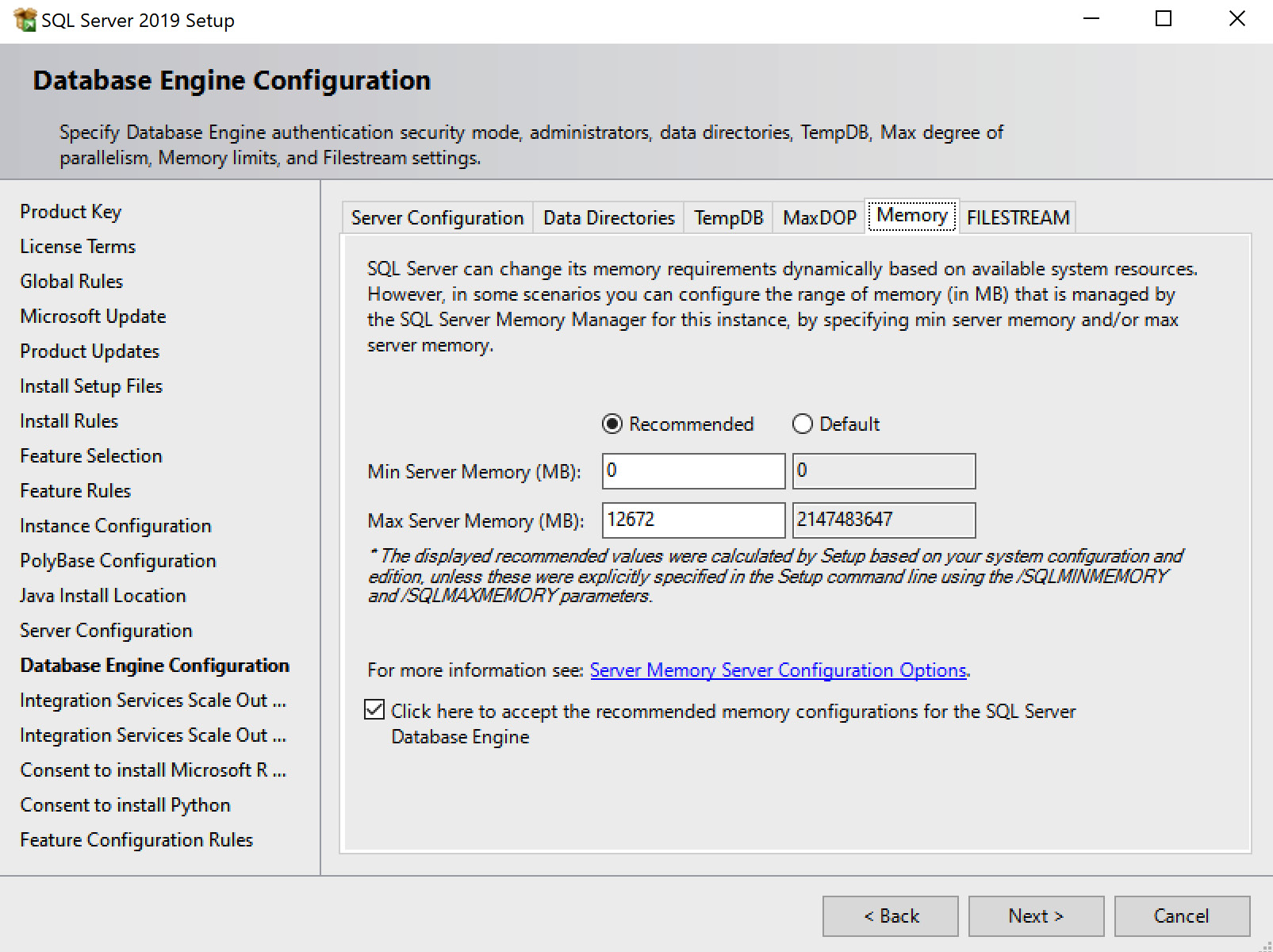Viewport: 1273px width, 952px height.
Task: Switch to the MaxDOP tab
Action: (819, 217)
